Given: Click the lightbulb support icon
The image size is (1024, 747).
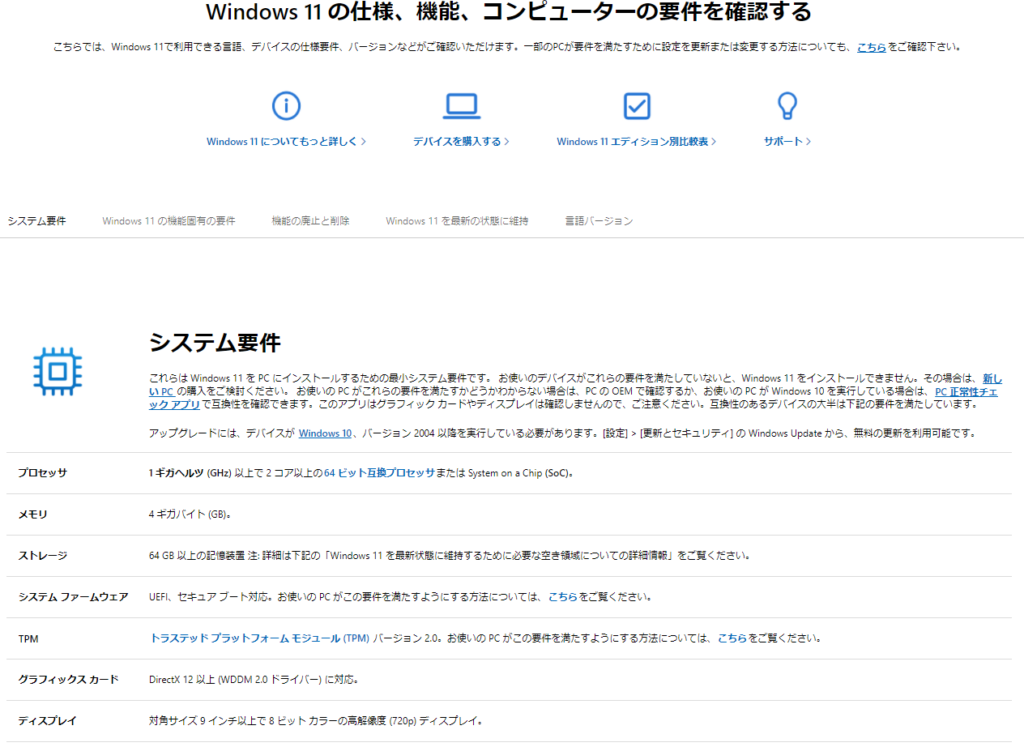Looking at the screenshot, I should 787,106.
